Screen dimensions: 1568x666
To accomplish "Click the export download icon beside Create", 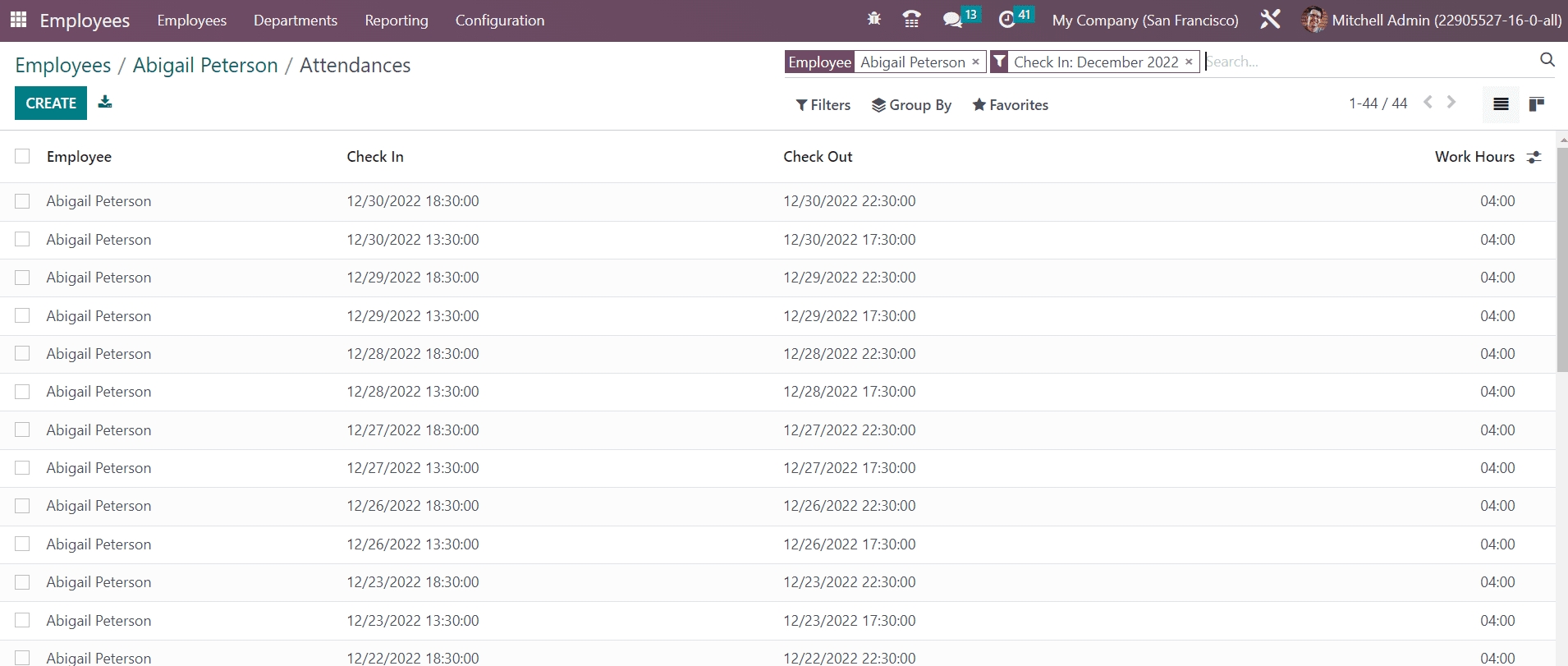I will click(x=105, y=103).
